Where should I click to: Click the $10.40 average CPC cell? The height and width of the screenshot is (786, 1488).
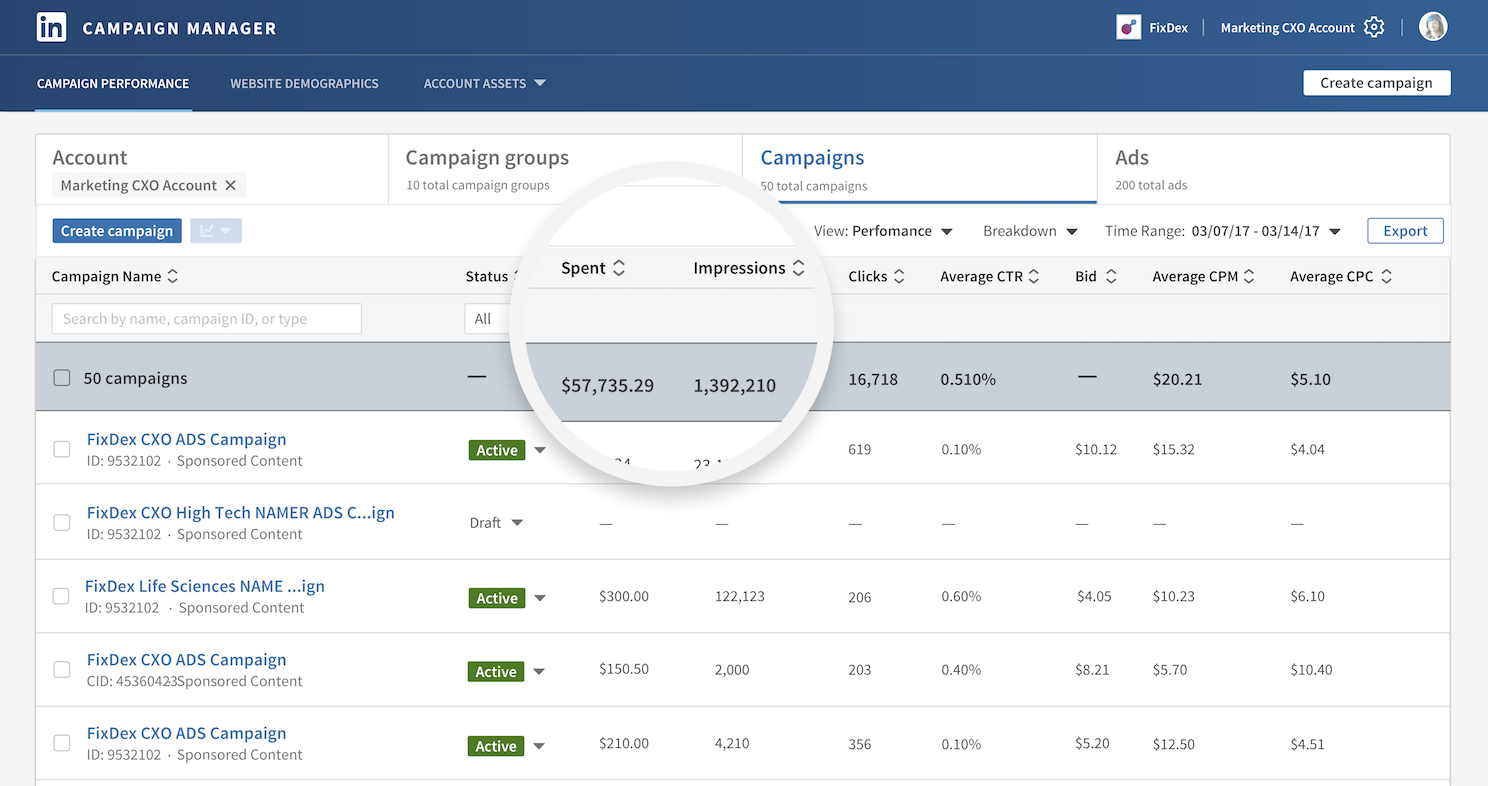1312,670
